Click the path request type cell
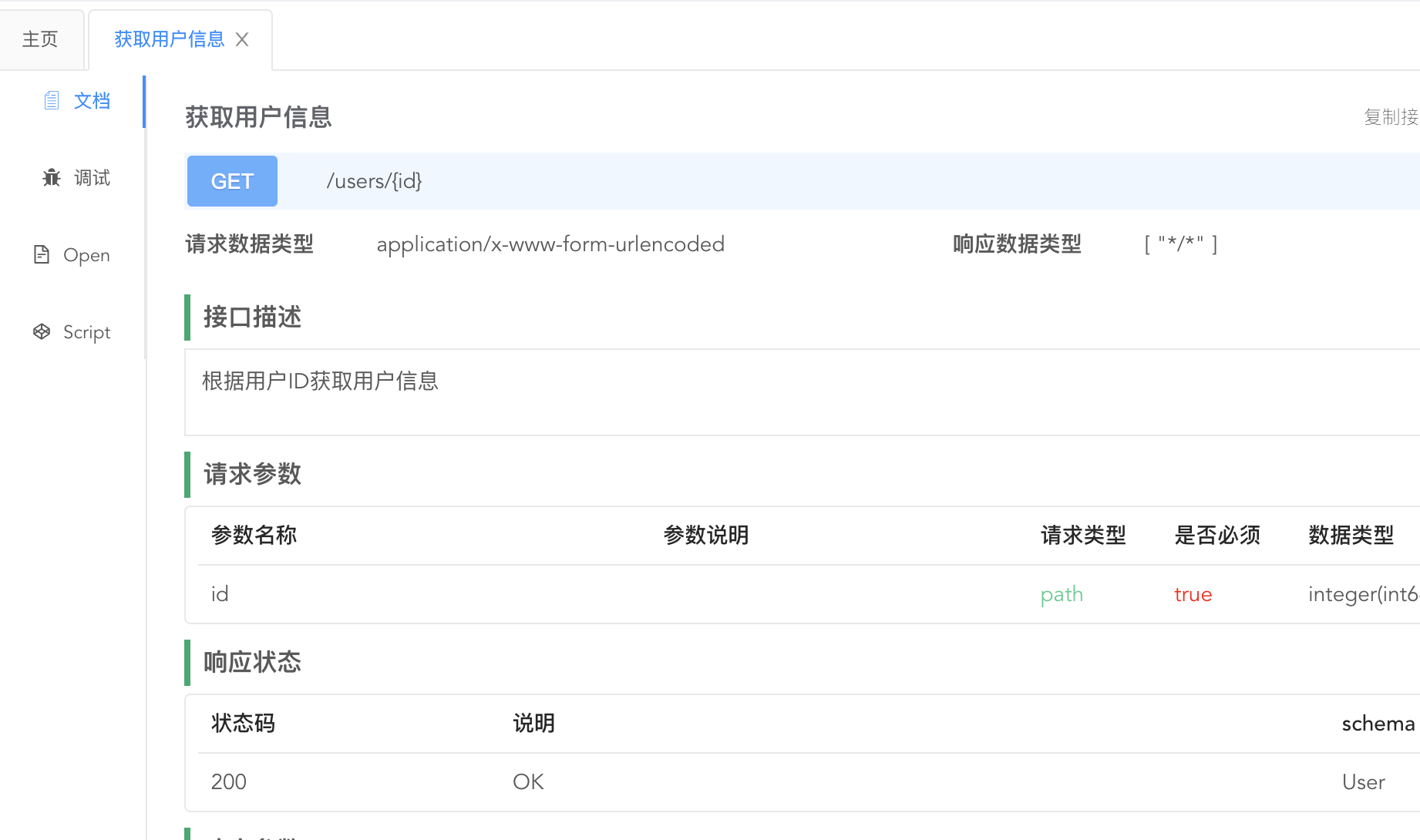This screenshot has width=1420, height=840. click(1062, 594)
